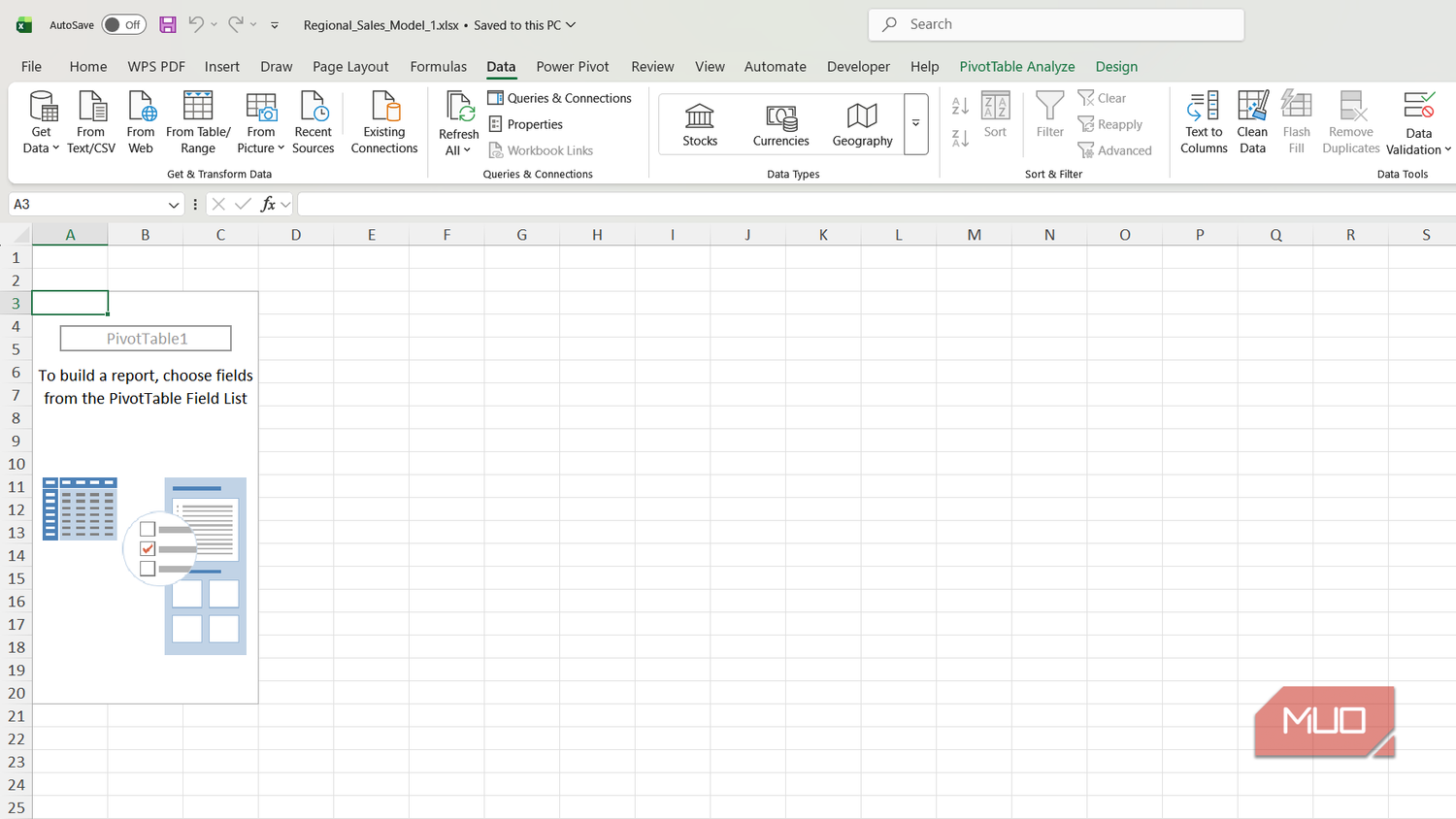
Task: Open Data Validation
Action: click(1419, 122)
